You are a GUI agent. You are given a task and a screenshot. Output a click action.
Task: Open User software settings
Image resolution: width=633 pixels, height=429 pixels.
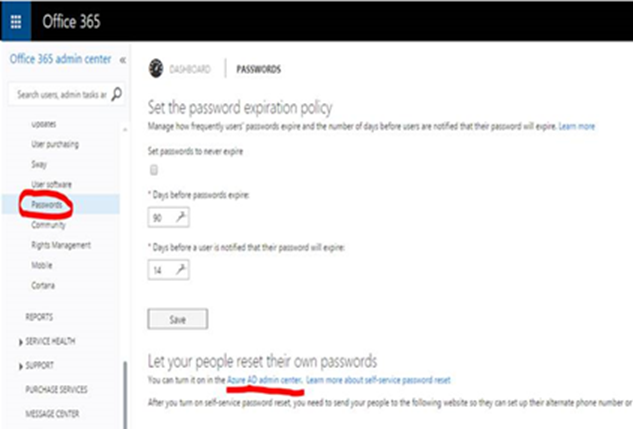[x=51, y=184]
